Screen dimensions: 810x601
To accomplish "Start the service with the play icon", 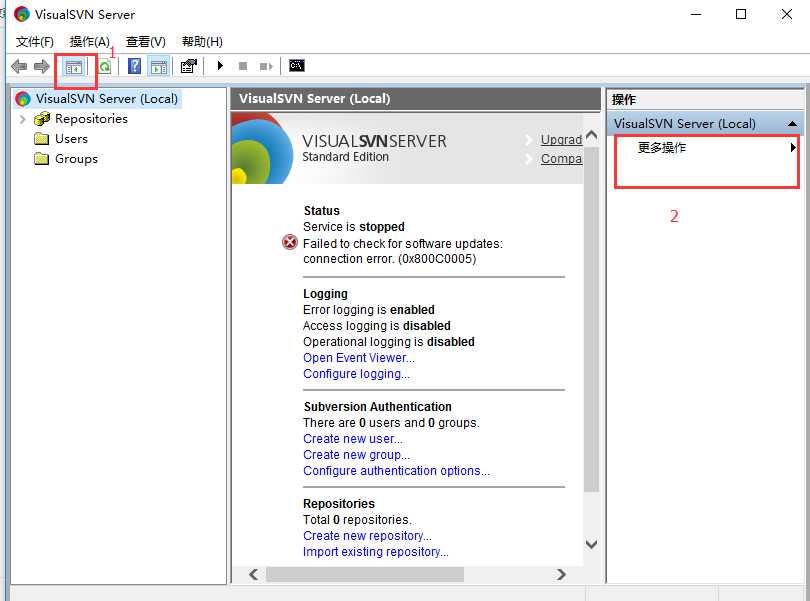I will click(x=220, y=66).
